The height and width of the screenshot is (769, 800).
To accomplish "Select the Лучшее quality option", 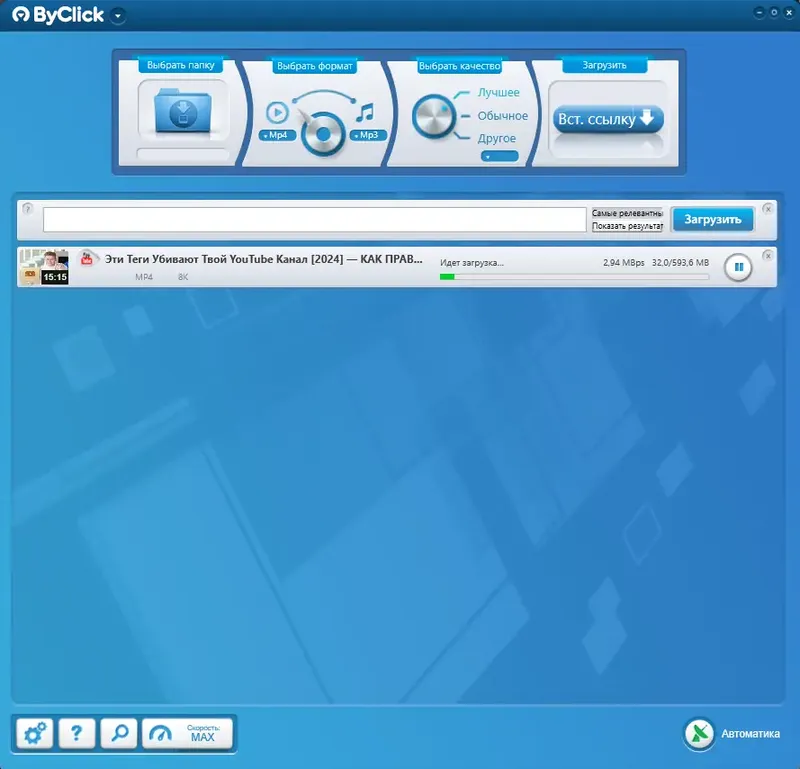I will tap(501, 92).
